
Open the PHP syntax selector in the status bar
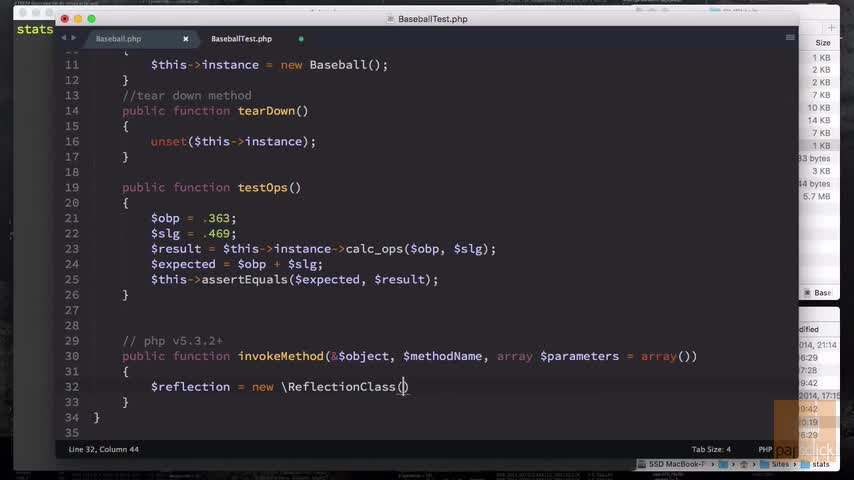(x=765, y=449)
